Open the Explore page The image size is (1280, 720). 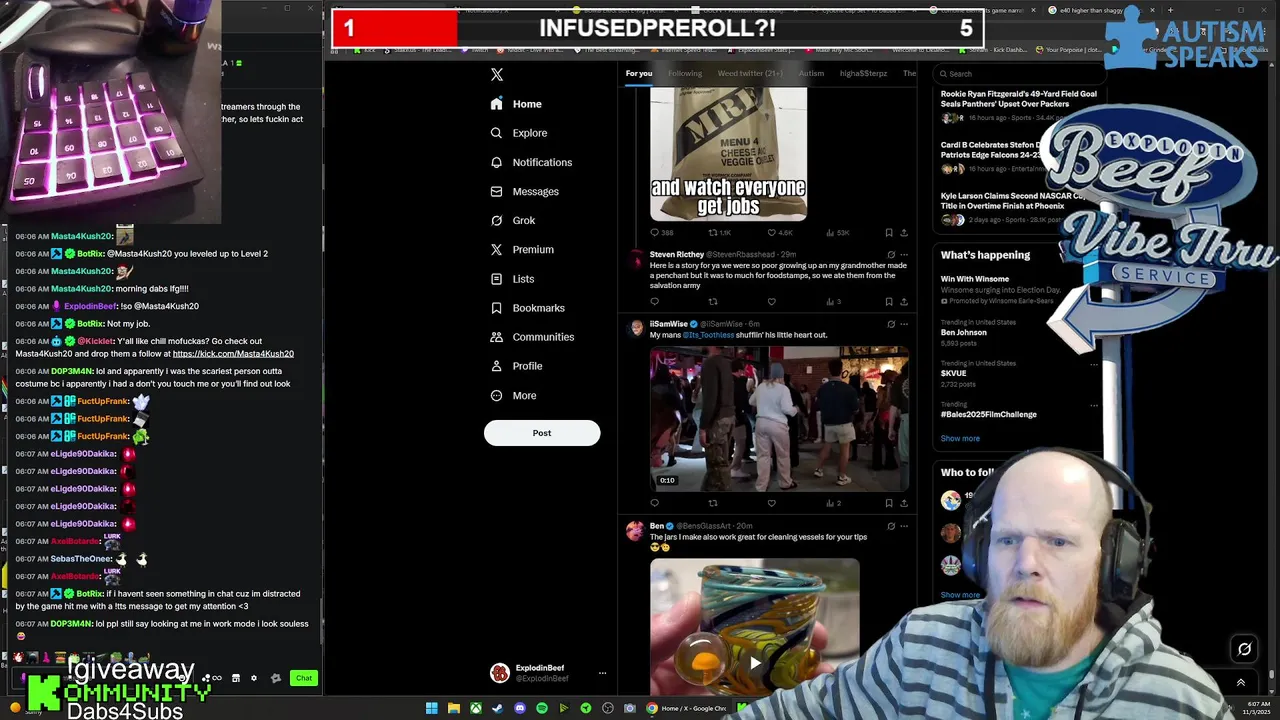[519, 133]
